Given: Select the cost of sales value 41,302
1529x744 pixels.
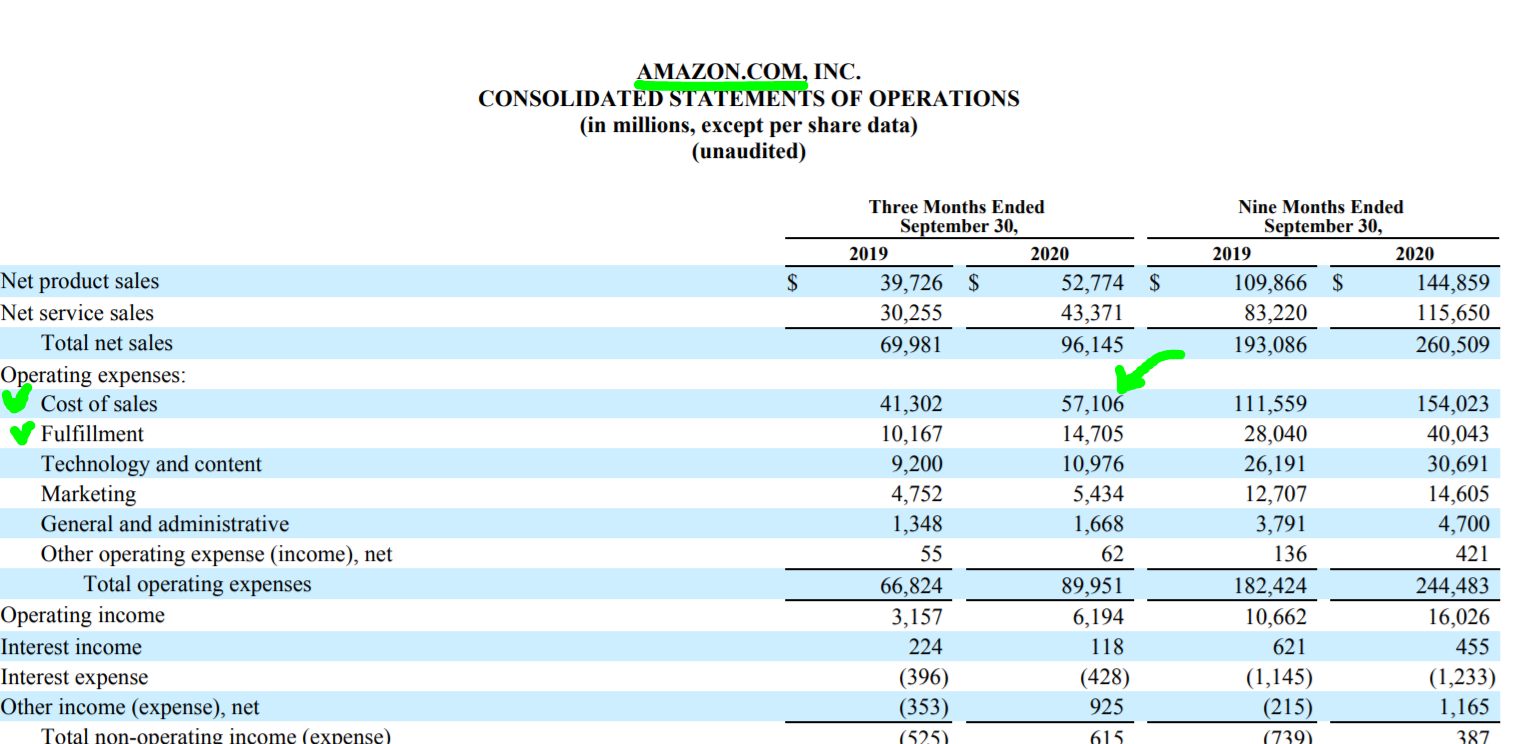Looking at the screenshot, I should 910,404.
